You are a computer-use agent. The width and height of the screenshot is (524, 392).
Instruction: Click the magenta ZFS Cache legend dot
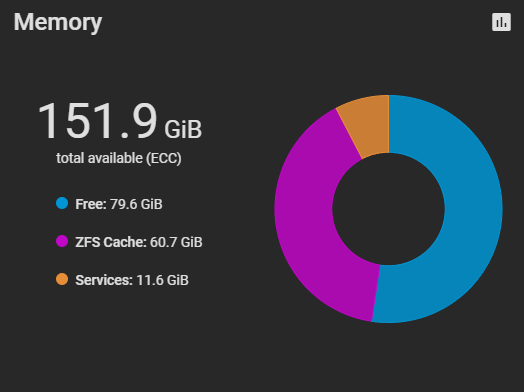pos(62,241)
